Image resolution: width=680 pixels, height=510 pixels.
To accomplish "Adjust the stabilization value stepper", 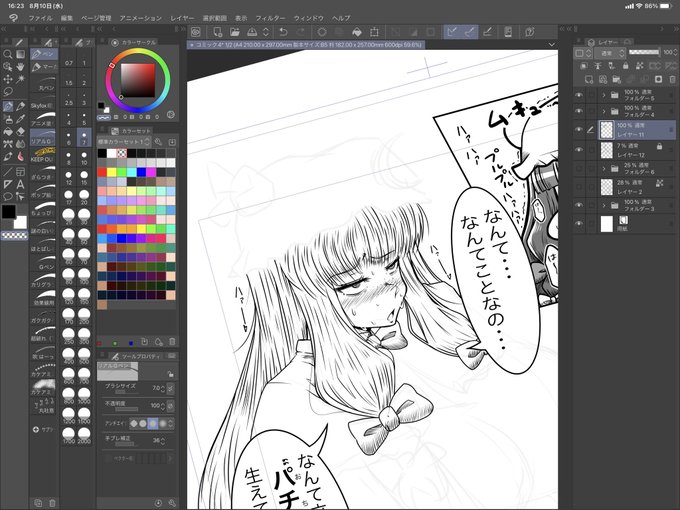I will [x=163, y=441].
